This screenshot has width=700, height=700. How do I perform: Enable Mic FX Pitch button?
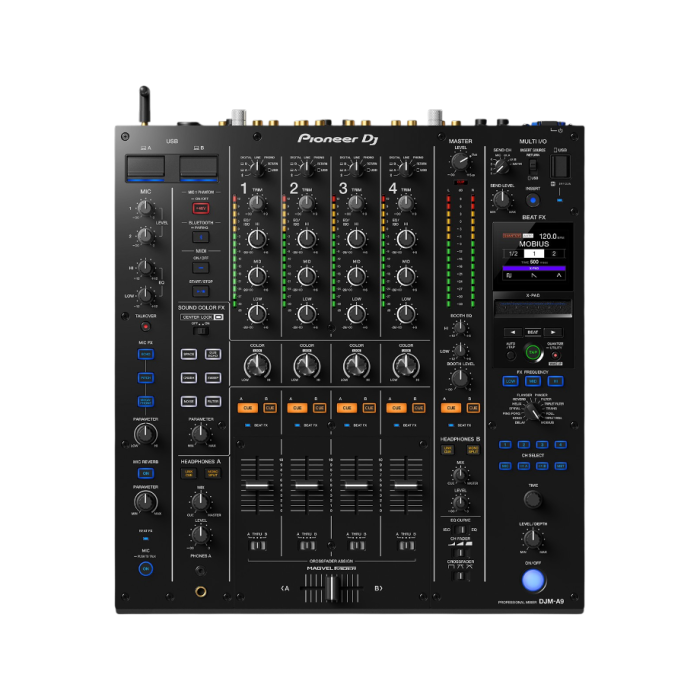(146, 378)
